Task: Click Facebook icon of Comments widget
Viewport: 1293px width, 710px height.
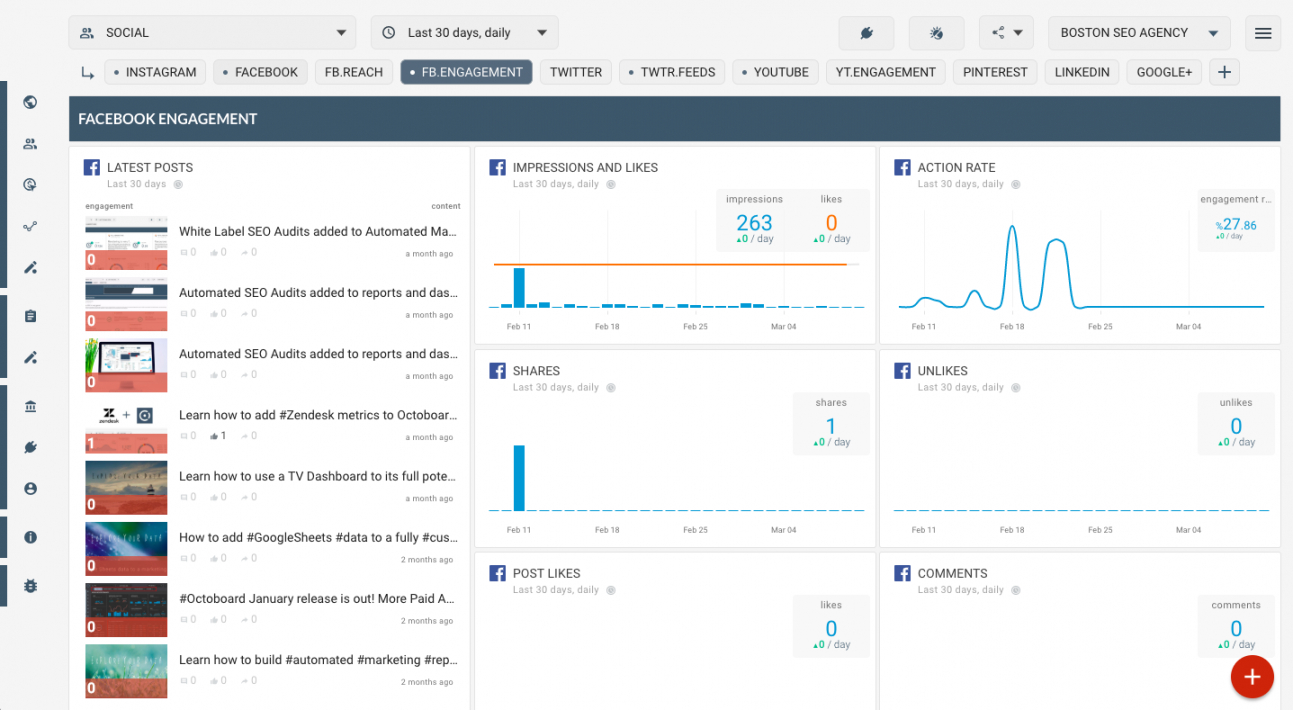Action: point(902,574)
